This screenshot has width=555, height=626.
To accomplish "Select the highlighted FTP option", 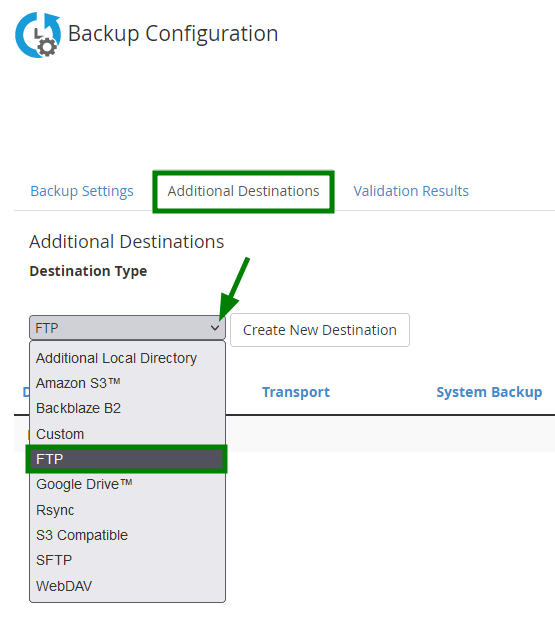I will (127, 459).
